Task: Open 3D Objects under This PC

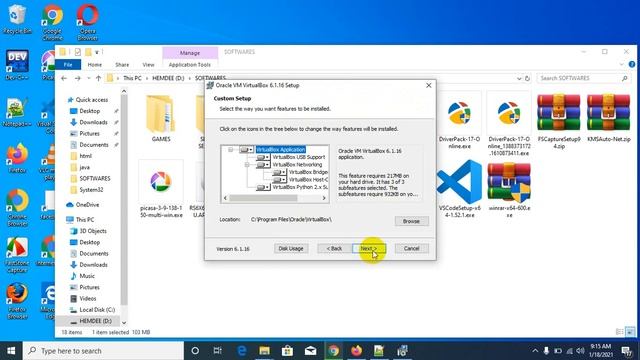Action: pos(93,231)
